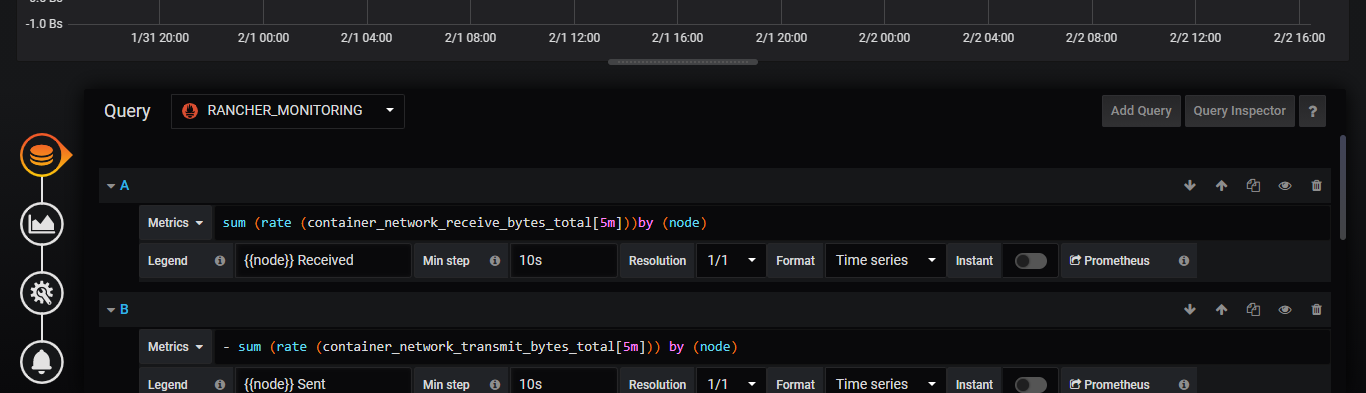Click Add Query button
Screen dimensions: 1366x393
point(1141,111)
